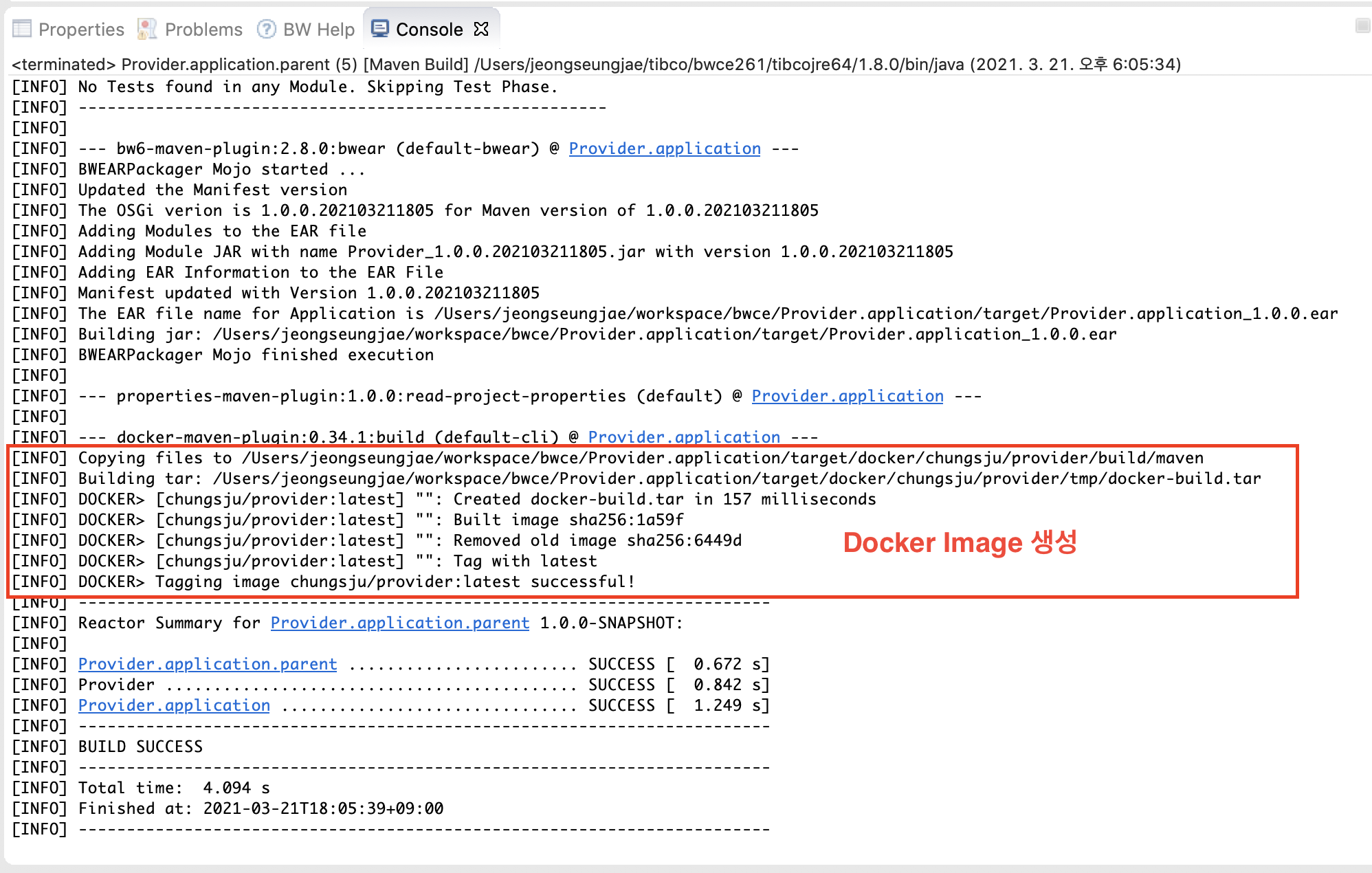Screen dimensions: 1372x873
Task: Click 'Building jar:' log line
Action: [564, 334]
